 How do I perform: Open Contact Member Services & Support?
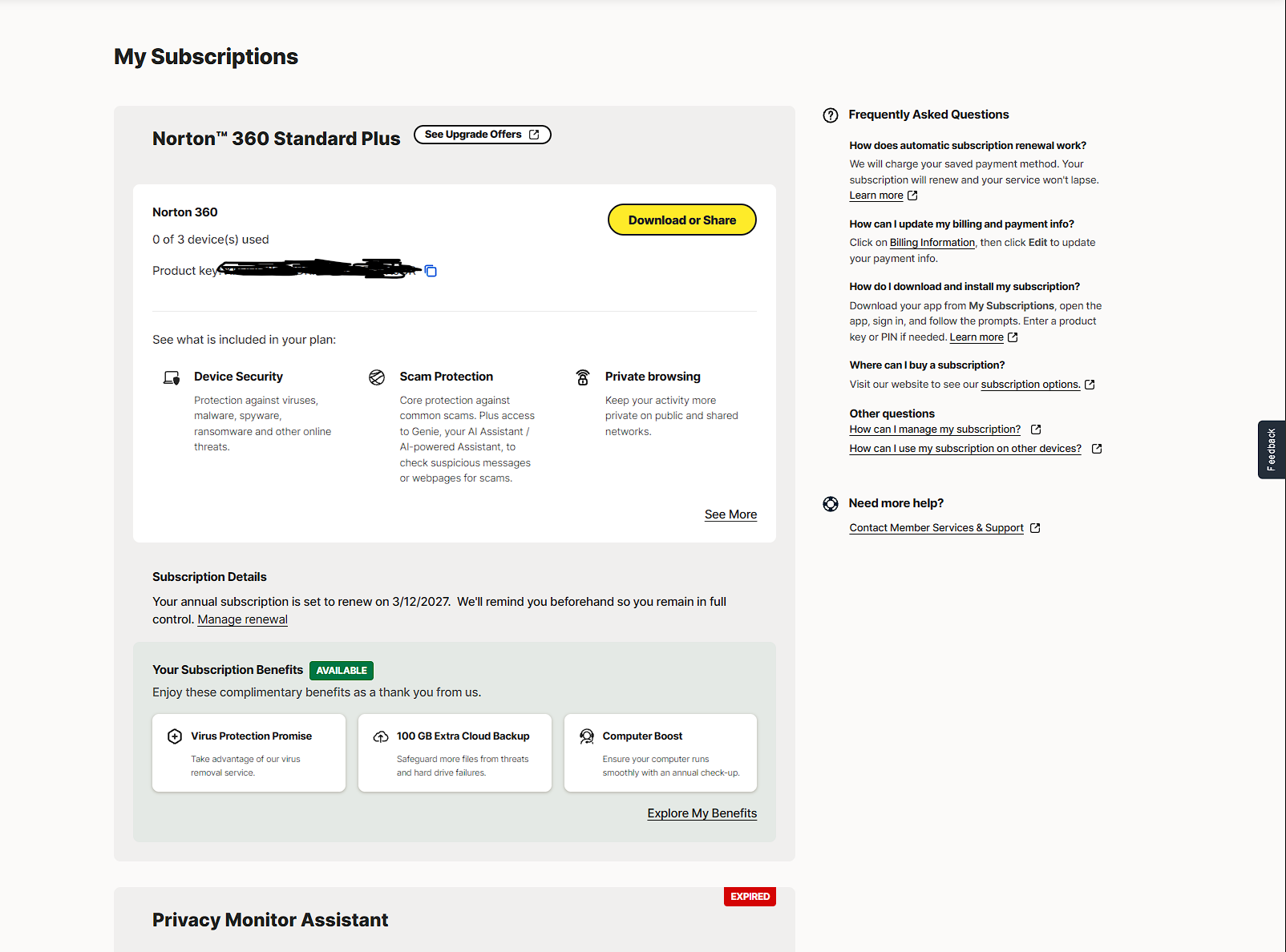pyautogui.click(x=936, y=528)
